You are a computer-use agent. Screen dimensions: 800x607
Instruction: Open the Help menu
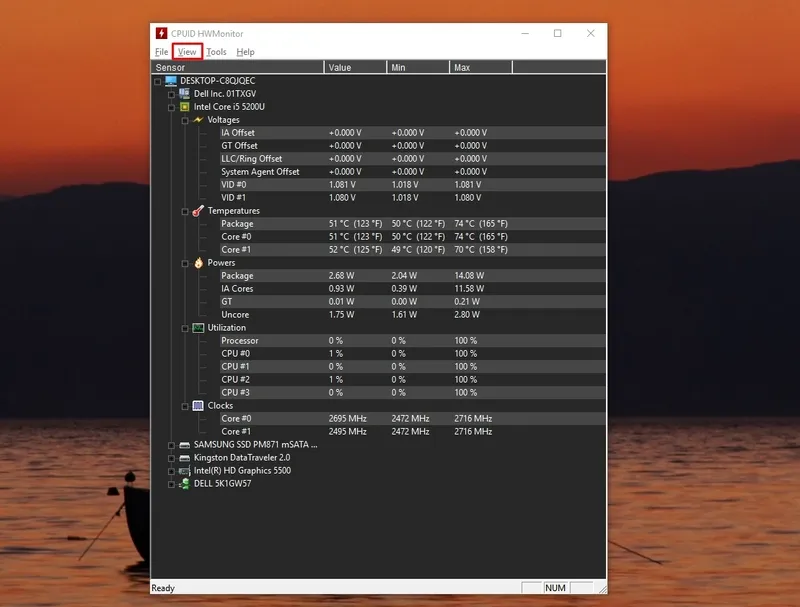click(245, 52)
